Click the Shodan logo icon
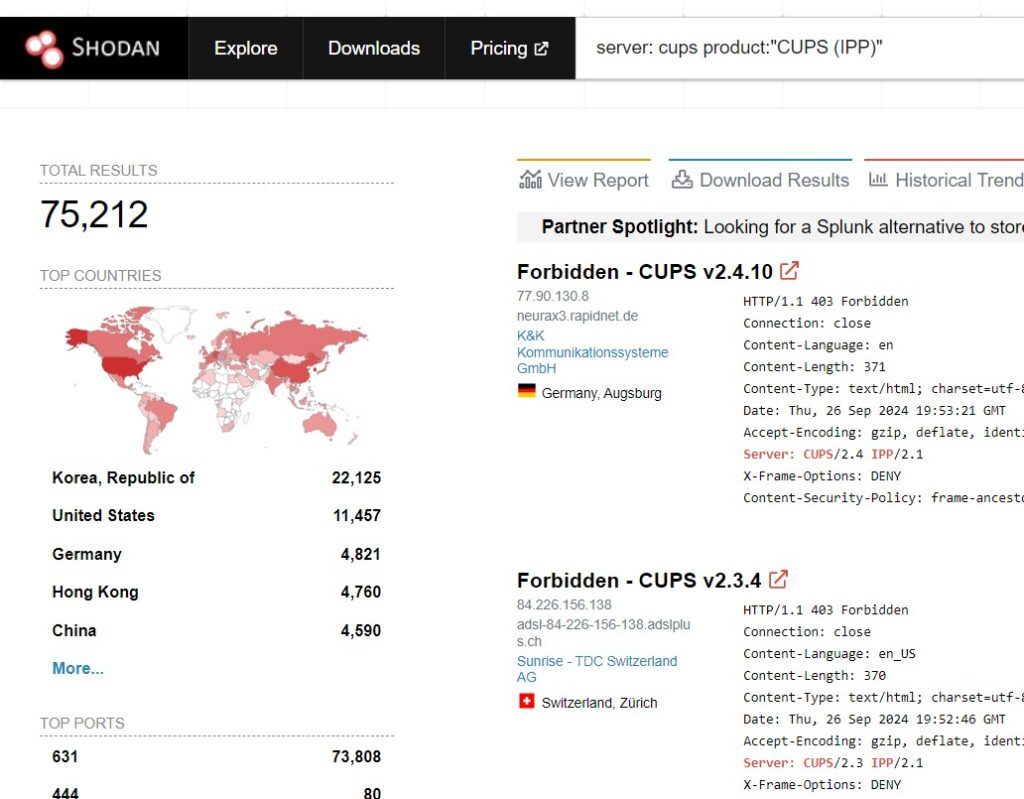This screenshot has width=1024, height=799. click(44, 49)
